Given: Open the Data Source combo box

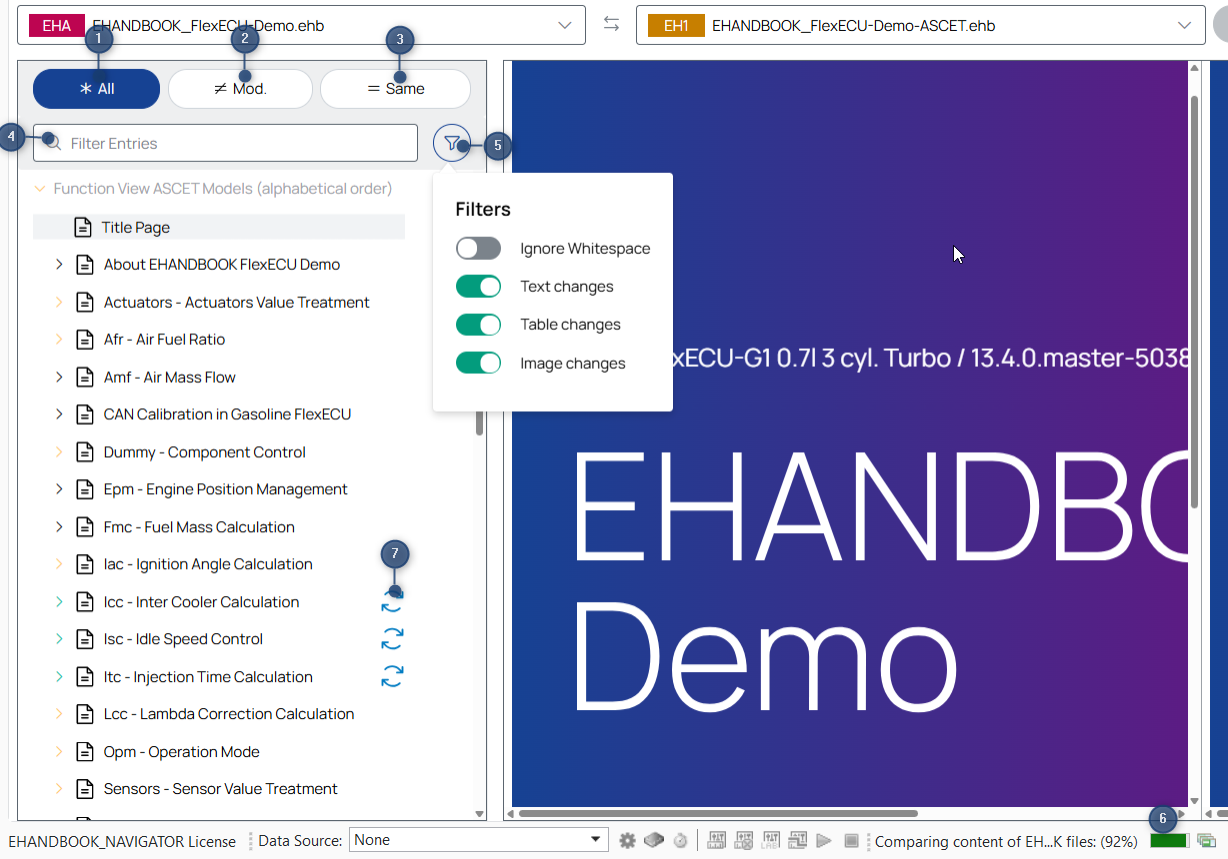Looking at the screenshot, I should pyautogui.click(x=479, y=840).
